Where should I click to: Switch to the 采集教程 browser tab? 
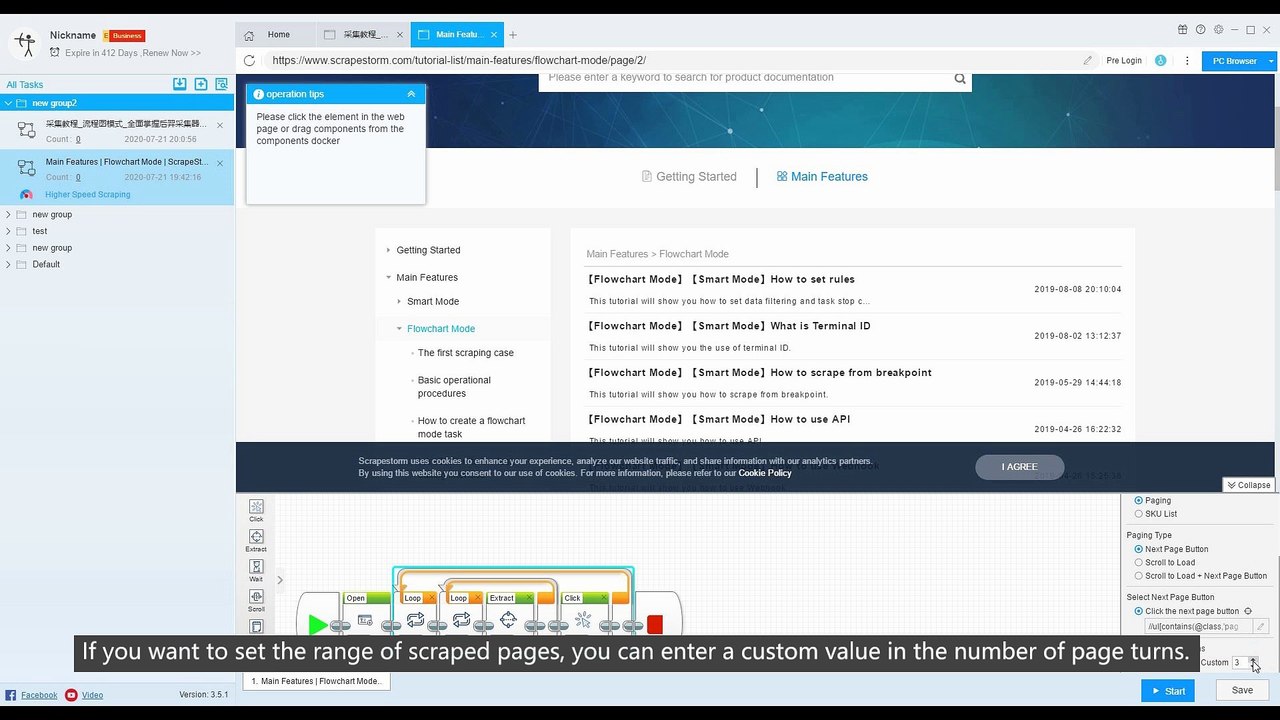(365, 34)
